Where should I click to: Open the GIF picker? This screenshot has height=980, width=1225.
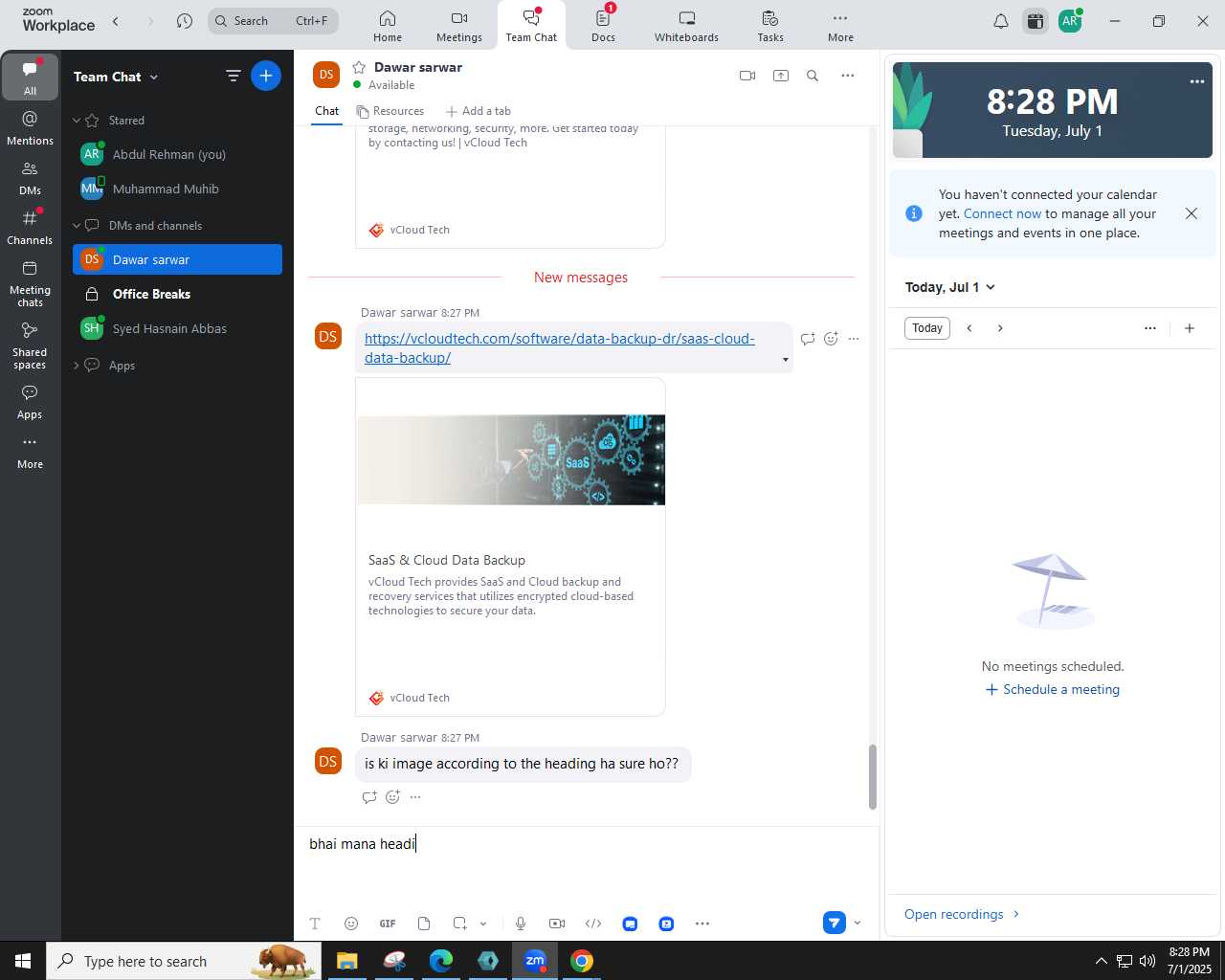tap(388, 924)
